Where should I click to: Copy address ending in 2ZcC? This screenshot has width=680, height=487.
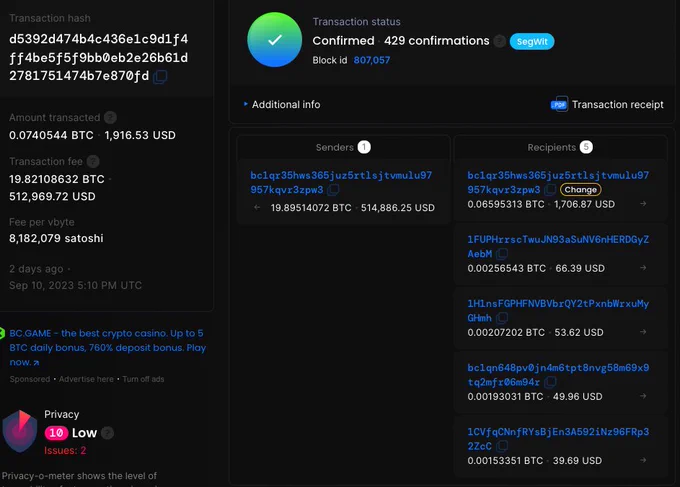(502, 446)
